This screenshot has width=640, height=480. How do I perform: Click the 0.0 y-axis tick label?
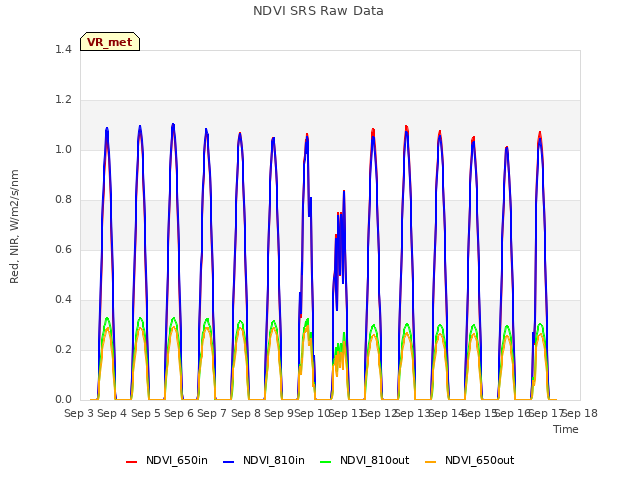63,400
